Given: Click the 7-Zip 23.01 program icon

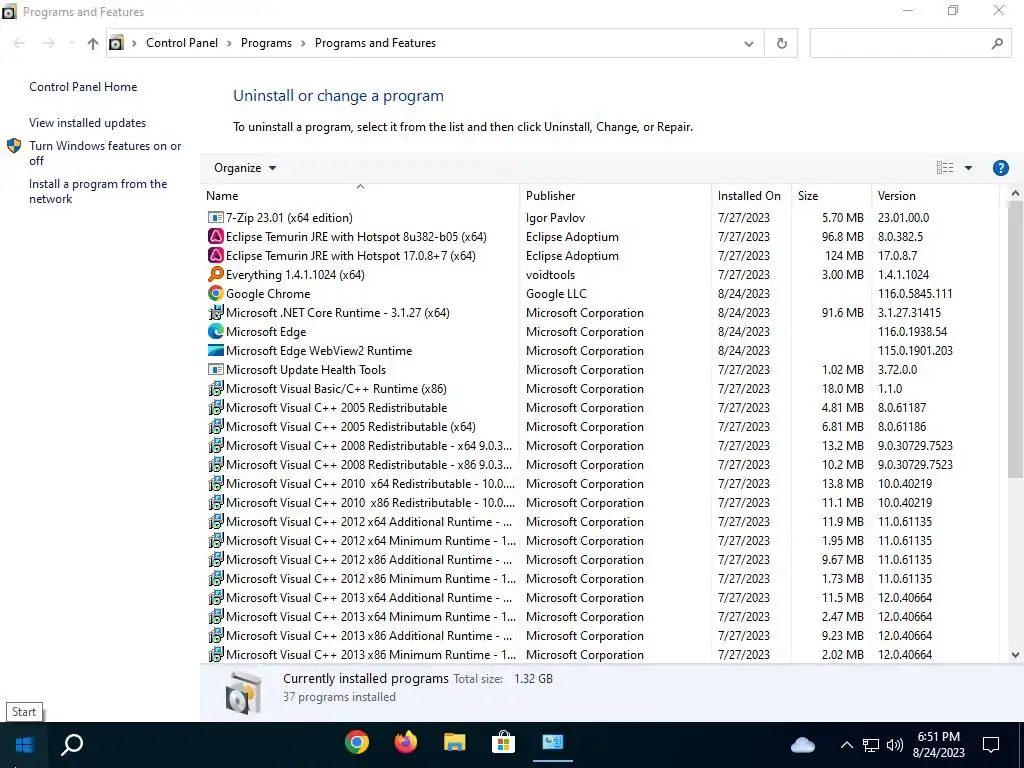Looking at the screenshot, I should pos(216,217).
